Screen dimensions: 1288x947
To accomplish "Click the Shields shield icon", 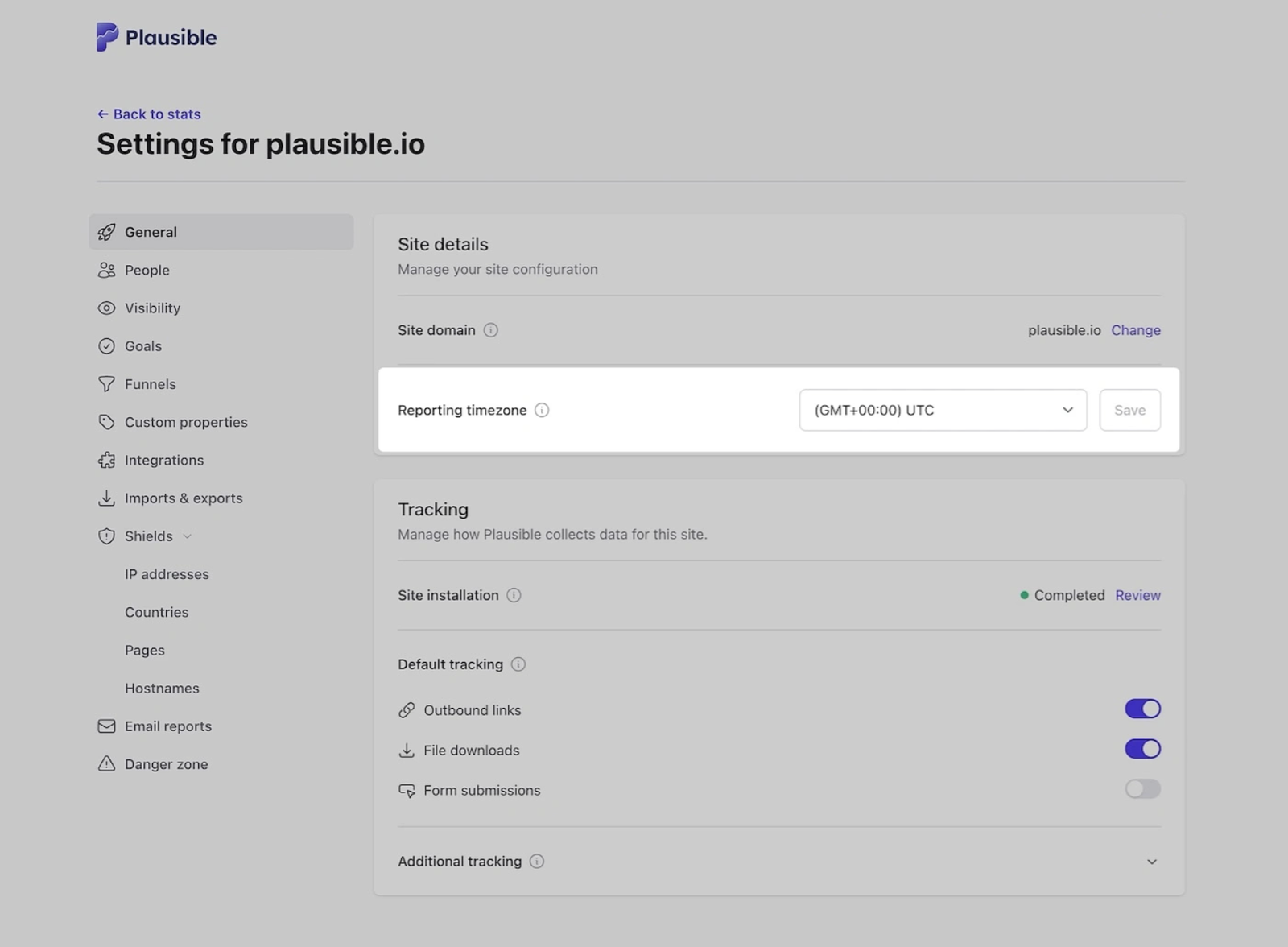I will point(106,536).
